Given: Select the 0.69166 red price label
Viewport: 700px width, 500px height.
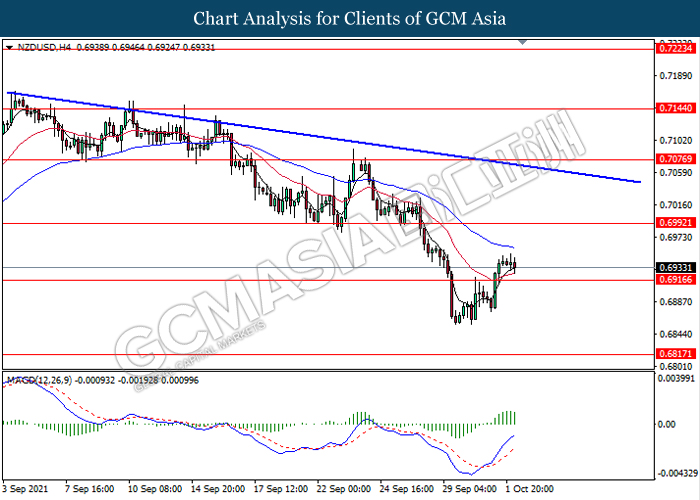Looking at the screenshot, I should click(x=676, y=280).
